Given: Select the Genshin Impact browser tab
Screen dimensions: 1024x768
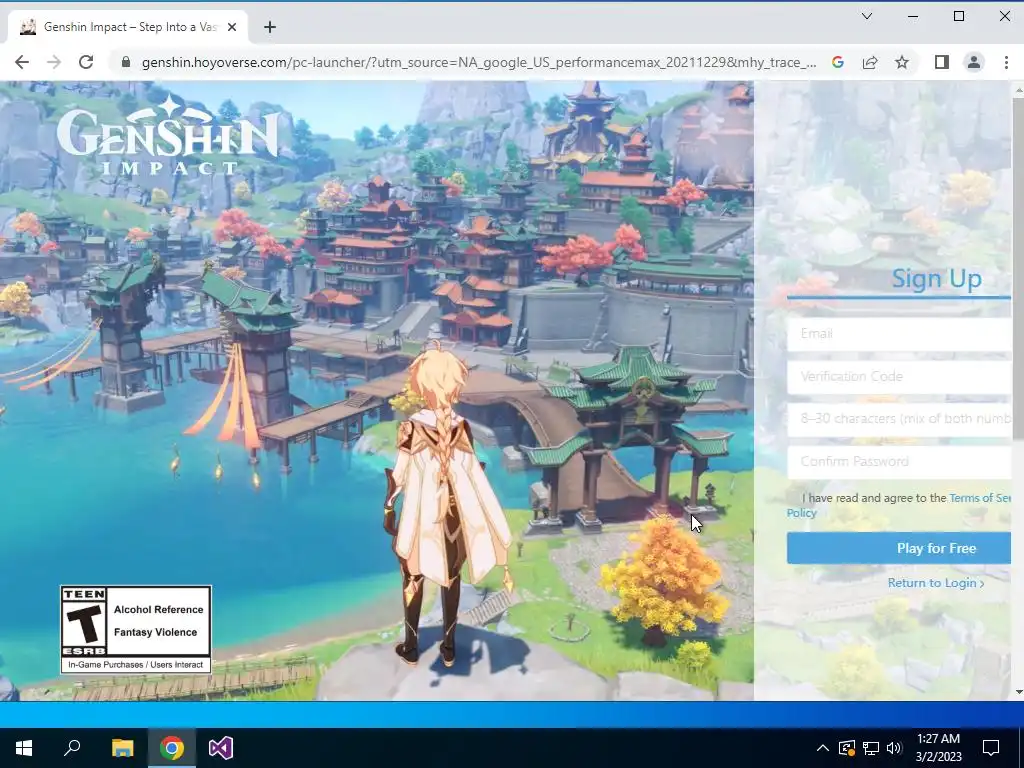Looking at the screenshot, I should point(127,27).
